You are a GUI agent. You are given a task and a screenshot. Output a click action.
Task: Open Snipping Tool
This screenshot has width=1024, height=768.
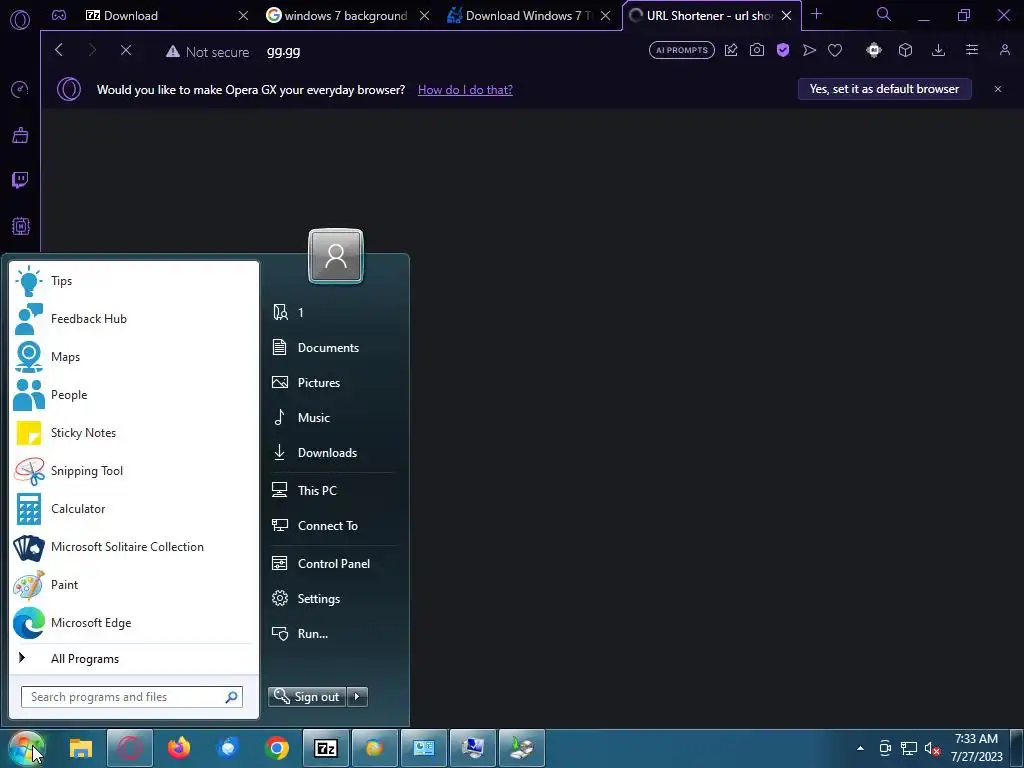(133, 471)
